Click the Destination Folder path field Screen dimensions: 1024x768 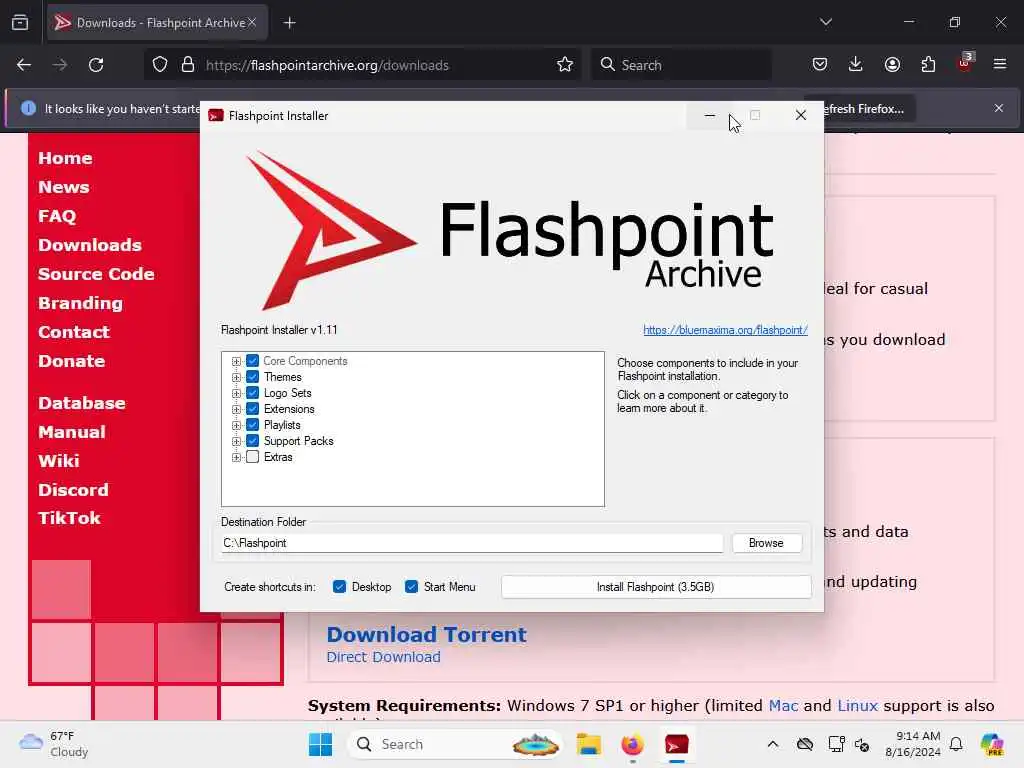472,543
